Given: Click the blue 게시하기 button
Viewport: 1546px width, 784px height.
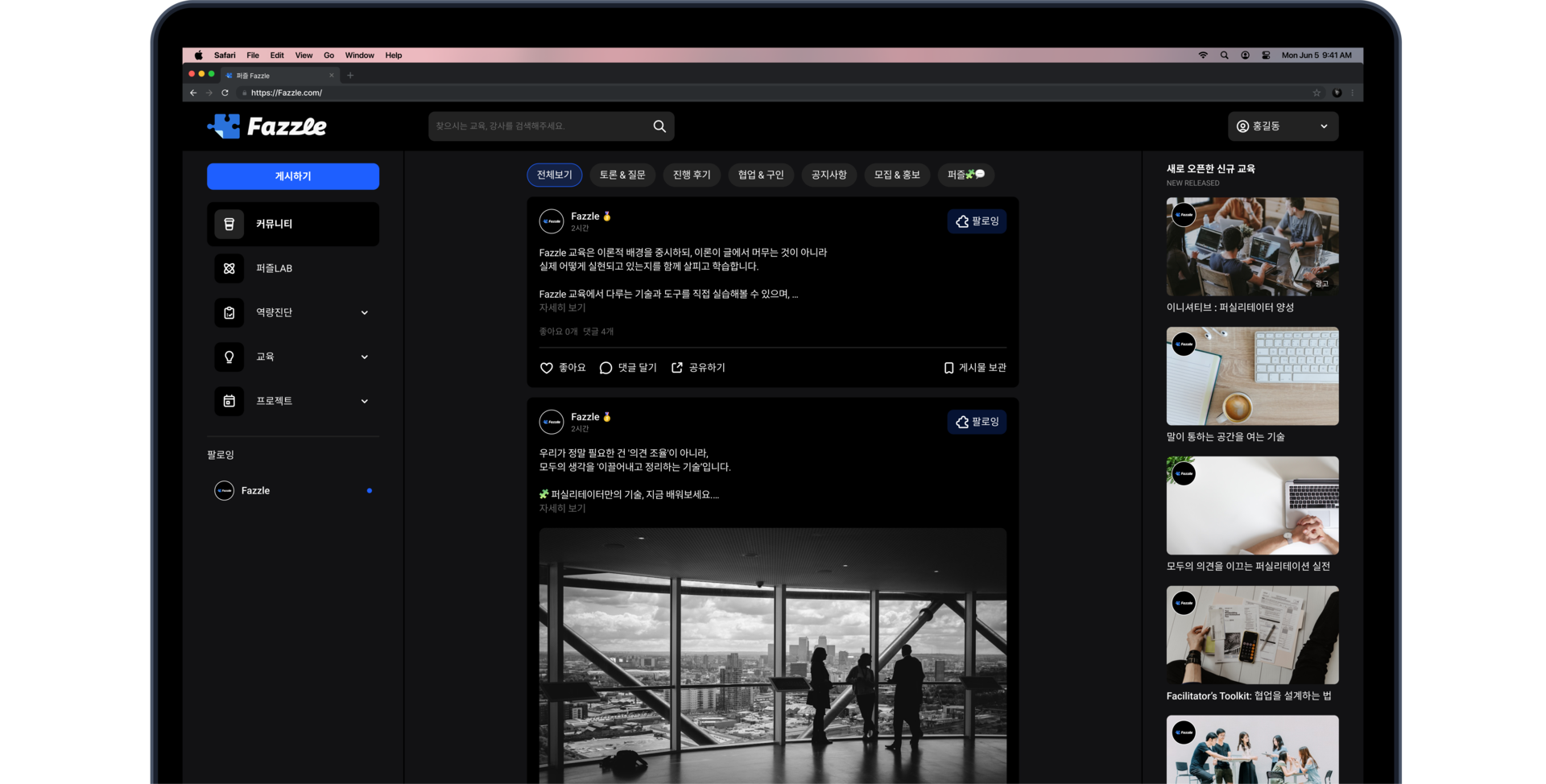Looking at the screenshot, I should [x=293, y=176].
